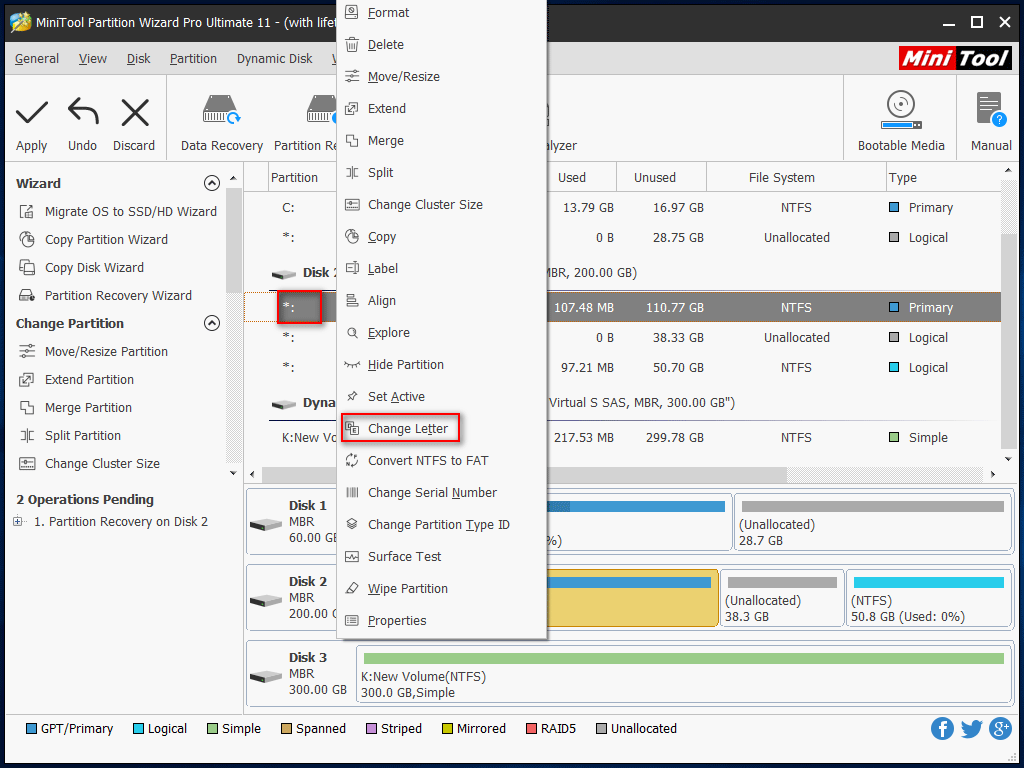The height and width of the screenshot is (768, 1024).
Task: Click the Extend Partition sidebar icon
Action: click(x=27, y=379)
